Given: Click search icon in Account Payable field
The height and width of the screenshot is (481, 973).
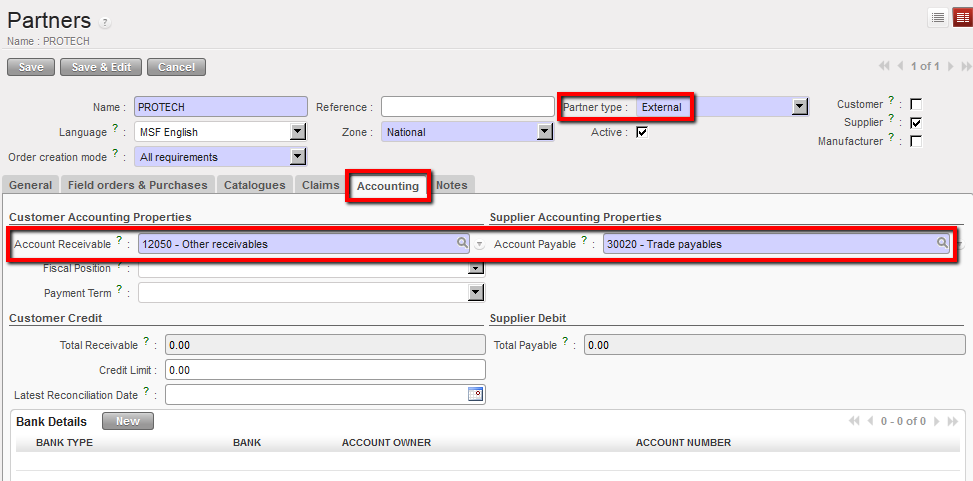Looking at the screenshot, I should point(942,243).
